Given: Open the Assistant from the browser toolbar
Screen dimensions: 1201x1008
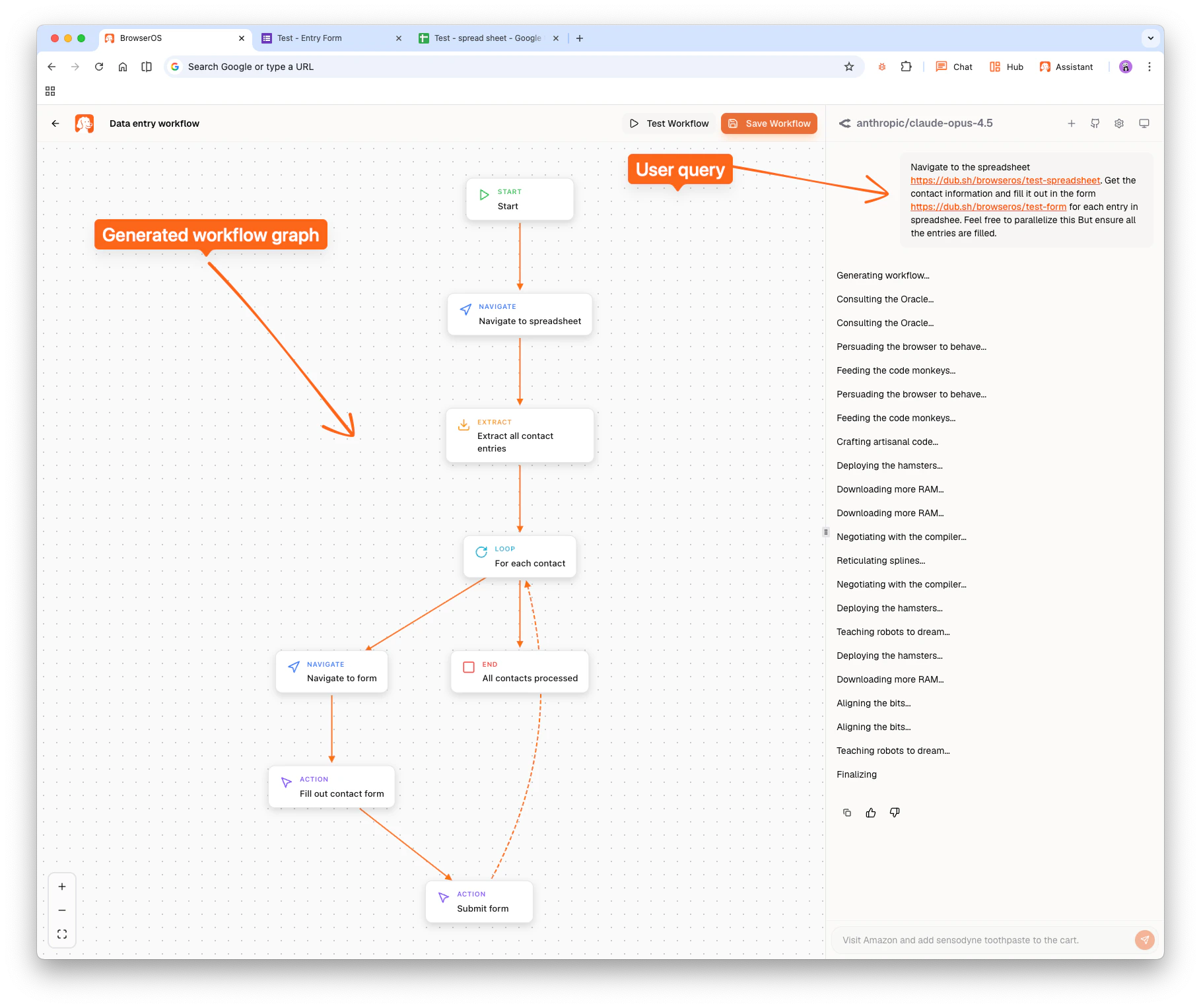Looking at the screenshot, I should (1066, 66).
